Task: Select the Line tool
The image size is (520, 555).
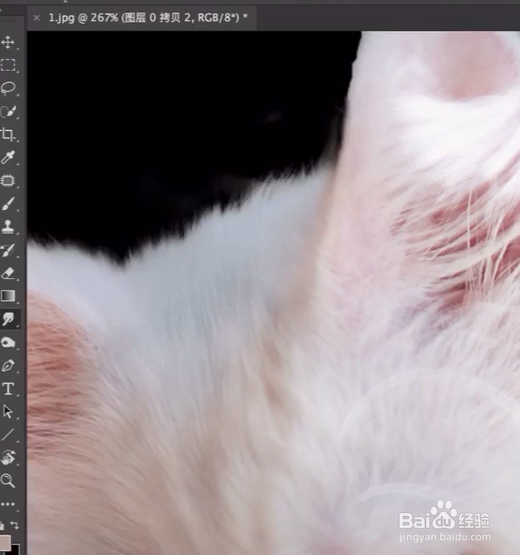Action: tap(8, 435)
